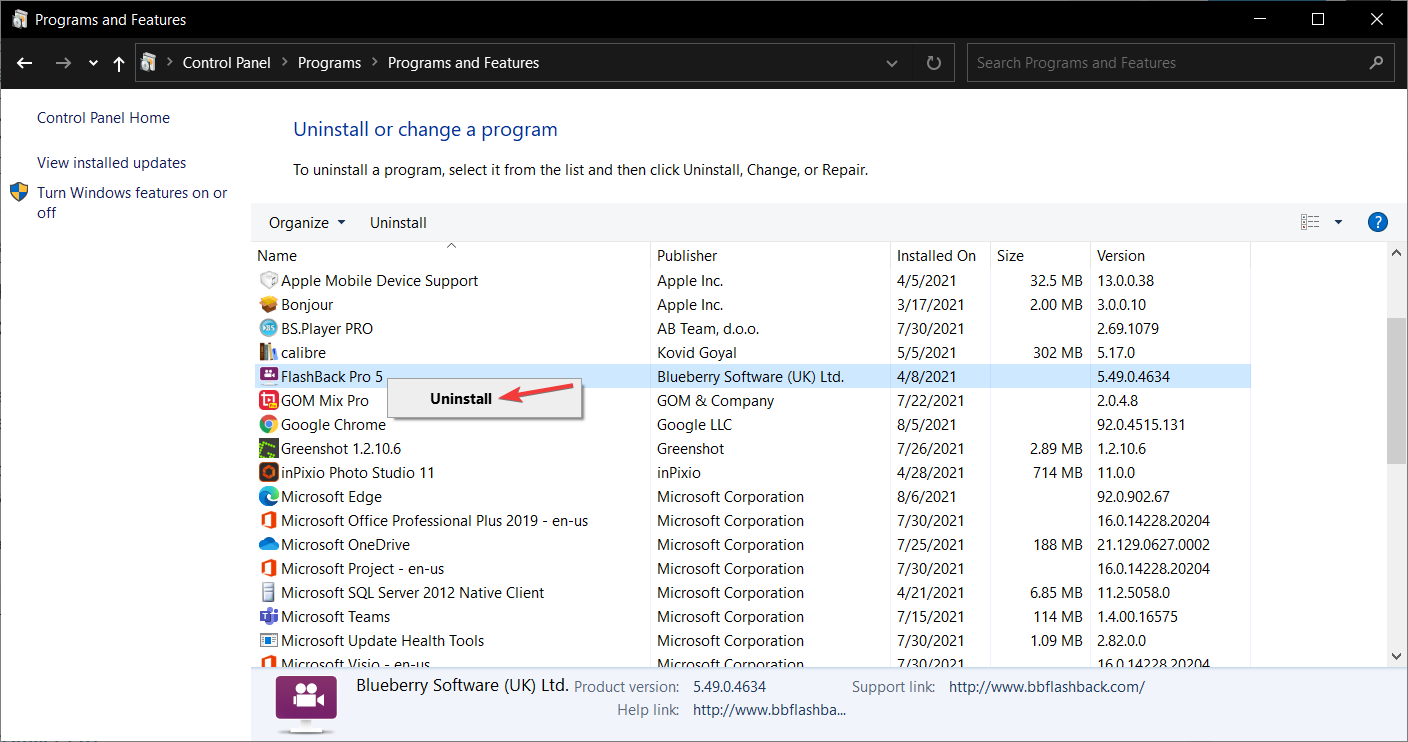Image resolution: width=1408 pixels, height=742 pixels.
Task: Open the recent locations dropdown arrow
Action: [x=93, y=63]
